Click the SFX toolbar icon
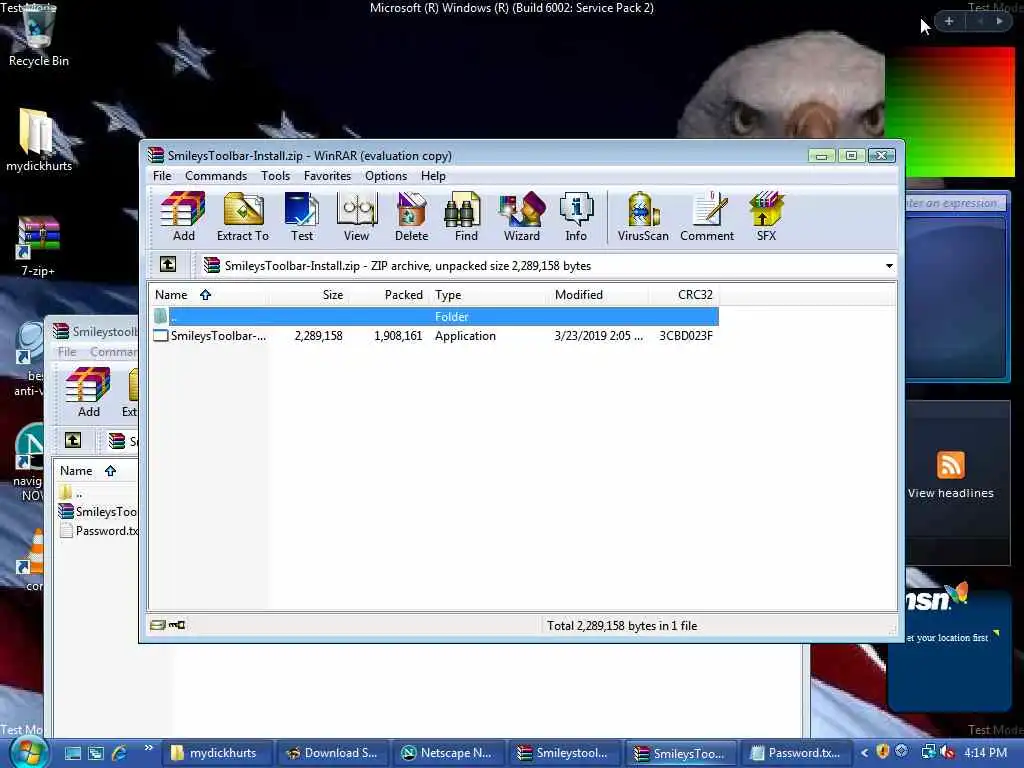 [767, 216]
